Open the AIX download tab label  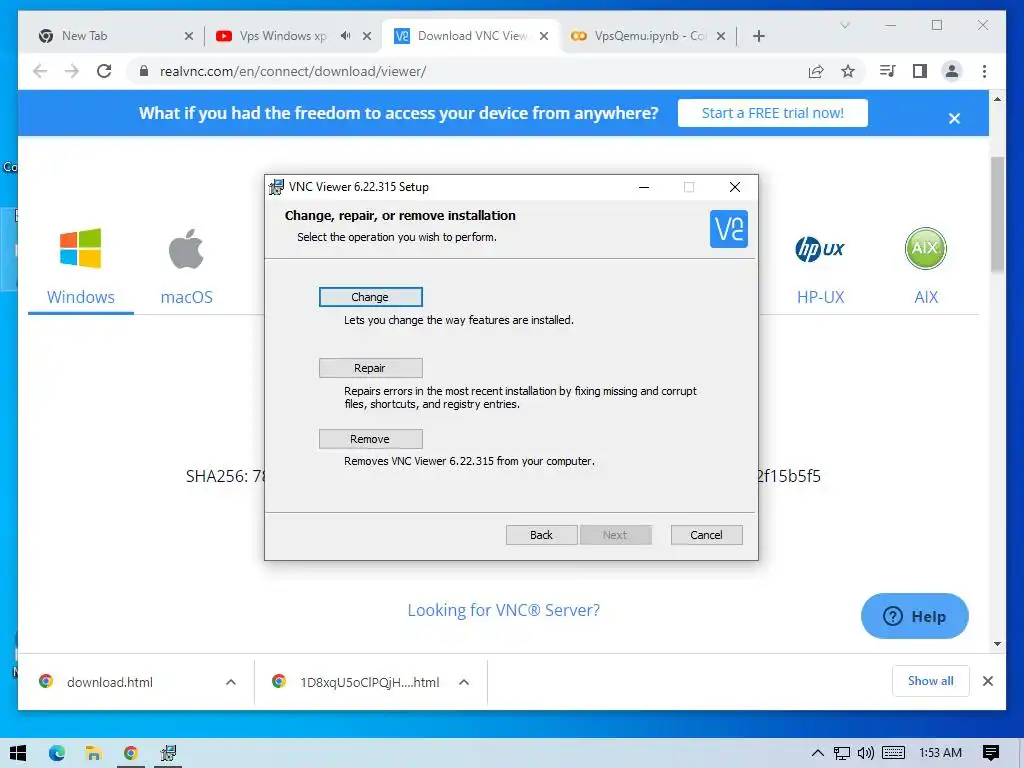click(x=926, y=297)
